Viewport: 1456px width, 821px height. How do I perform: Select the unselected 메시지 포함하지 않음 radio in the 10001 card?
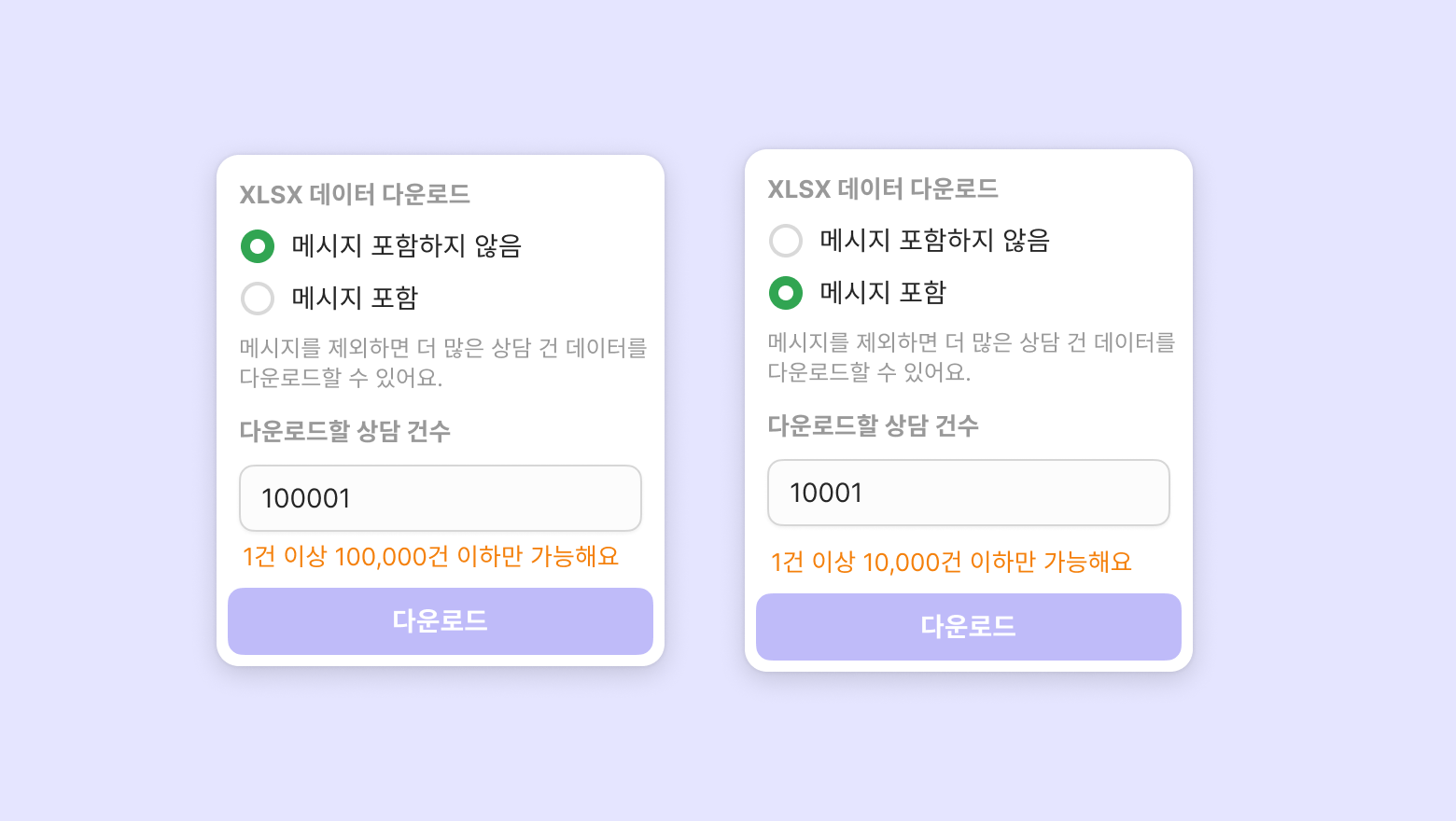click(786, 241)
